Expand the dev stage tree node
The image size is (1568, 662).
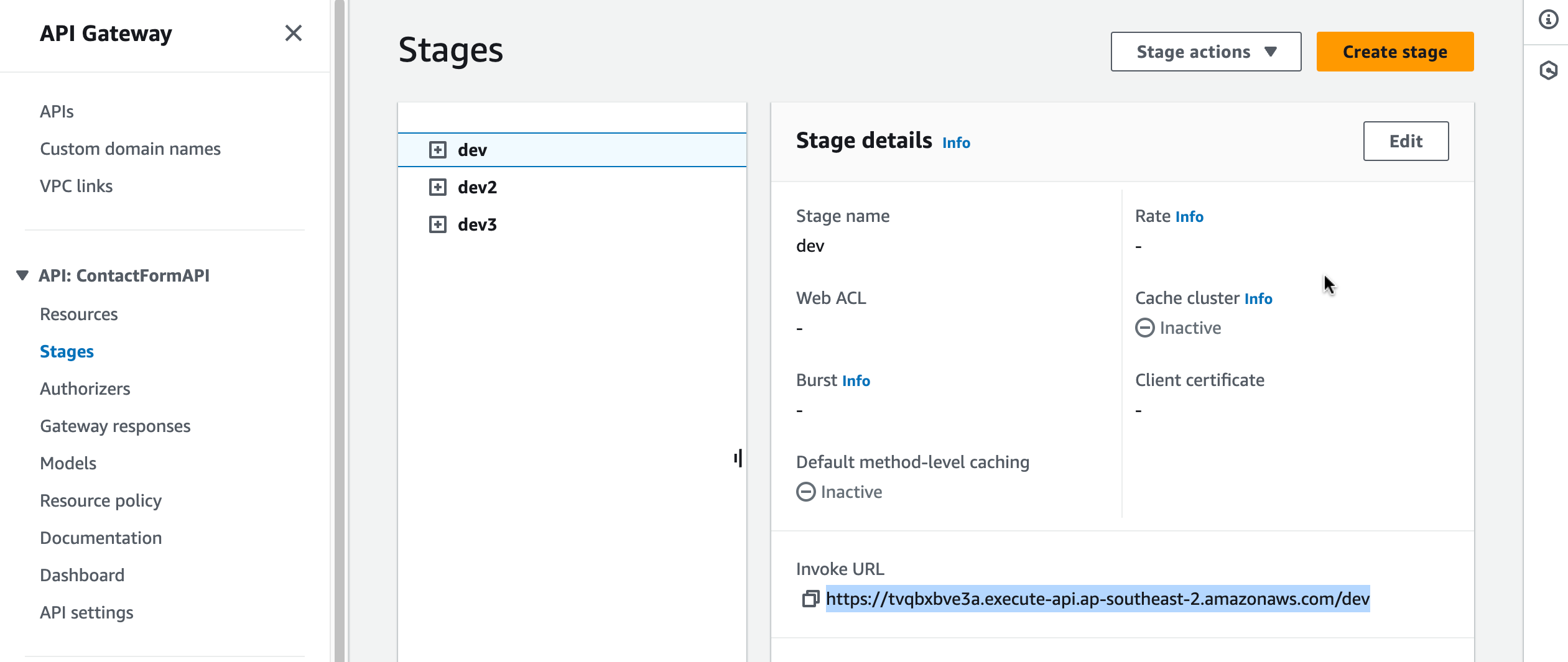click(438, 150)
